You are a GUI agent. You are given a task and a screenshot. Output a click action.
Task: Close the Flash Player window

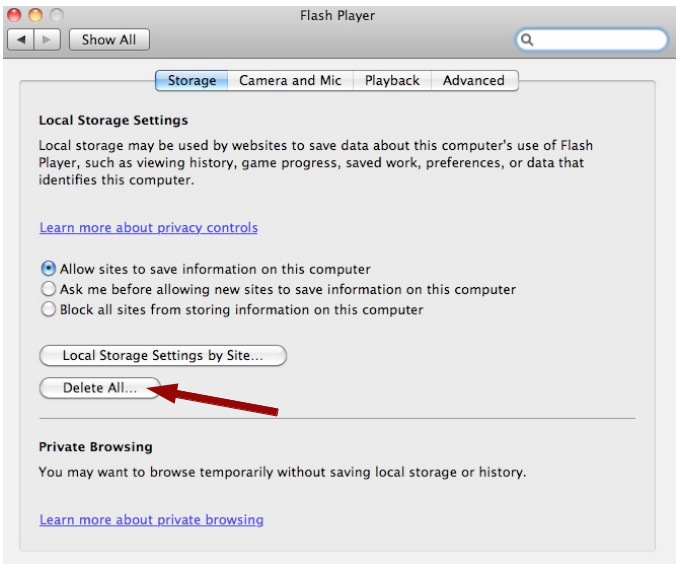[x=14, y=15]
